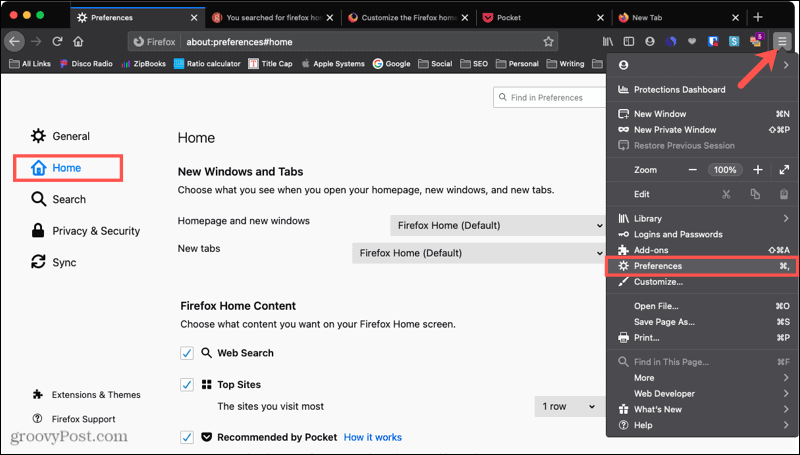Change the Top Sites row count dropdown
The image size is (800, 455).
(x=568, y=407)
